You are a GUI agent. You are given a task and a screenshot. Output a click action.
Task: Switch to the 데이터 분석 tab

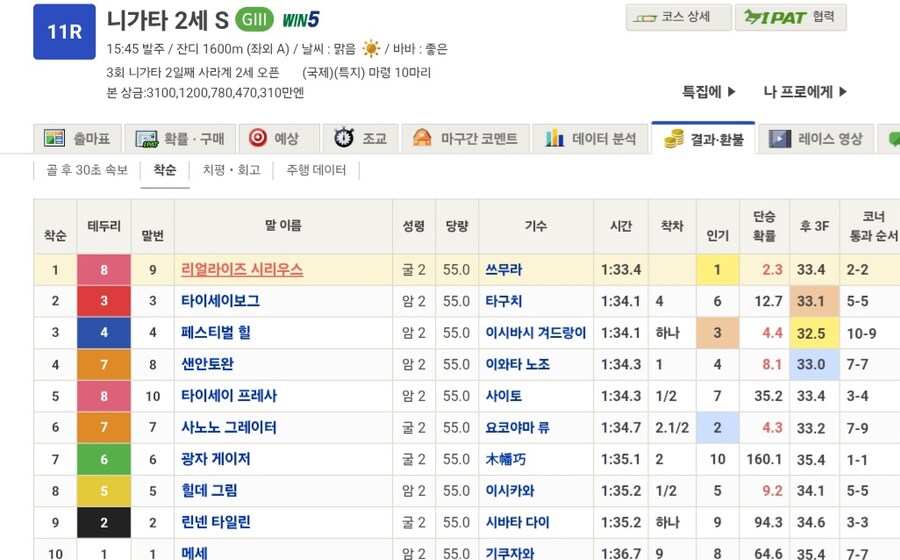(x=591, y=138)
